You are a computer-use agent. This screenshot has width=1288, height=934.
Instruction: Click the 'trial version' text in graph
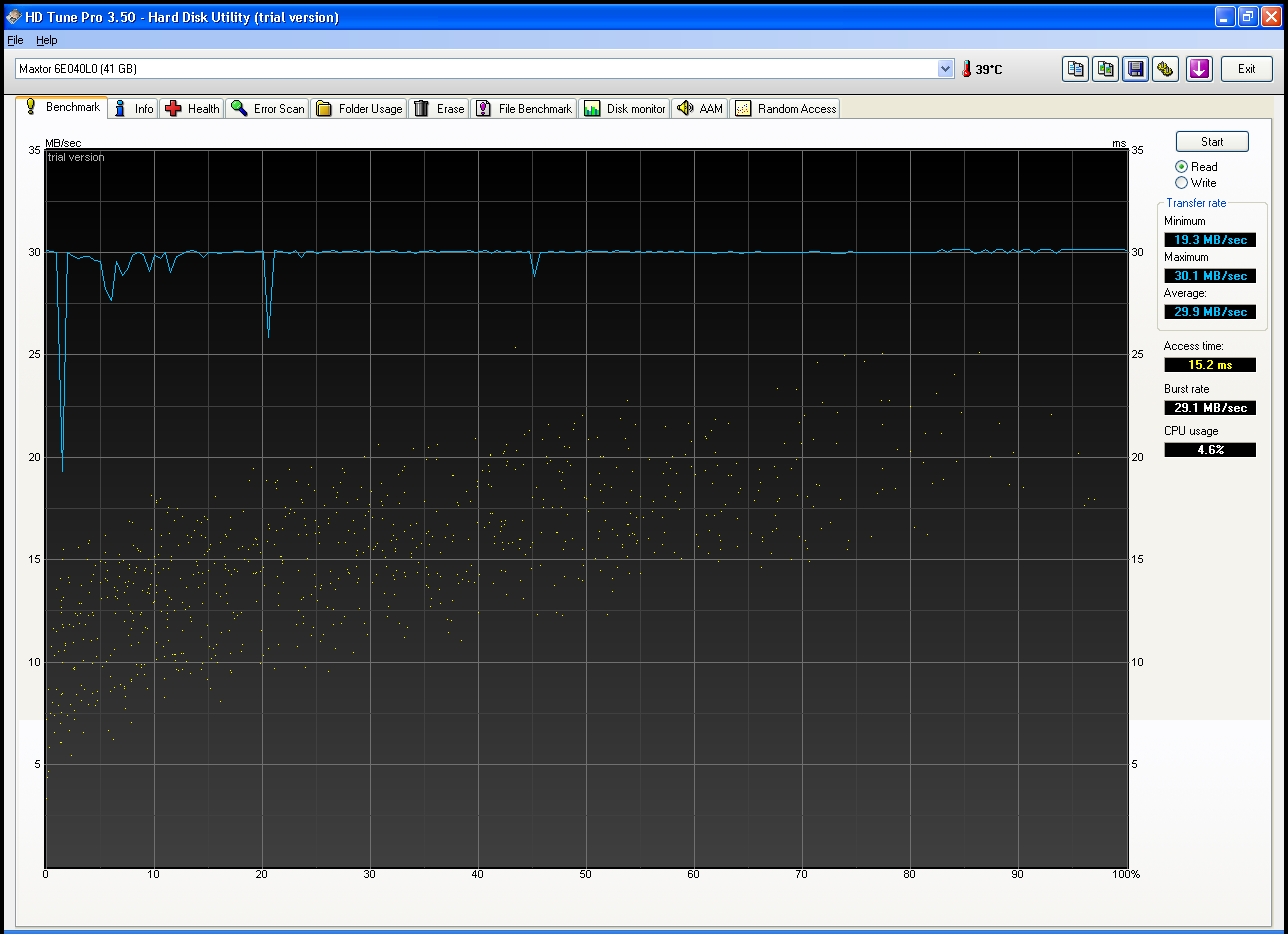click(76, 157)
